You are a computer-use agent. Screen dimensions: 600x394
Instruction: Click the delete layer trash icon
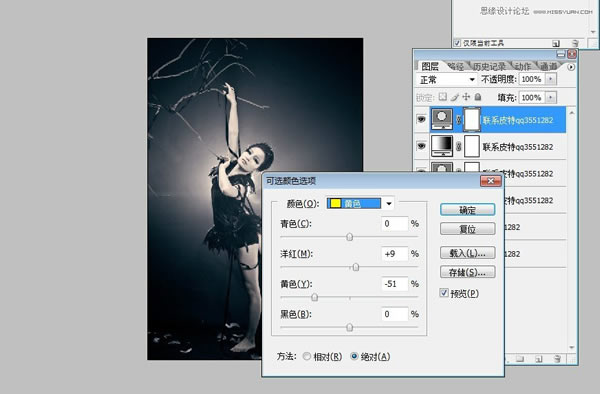pyautogui.click(x=557, y=359)
